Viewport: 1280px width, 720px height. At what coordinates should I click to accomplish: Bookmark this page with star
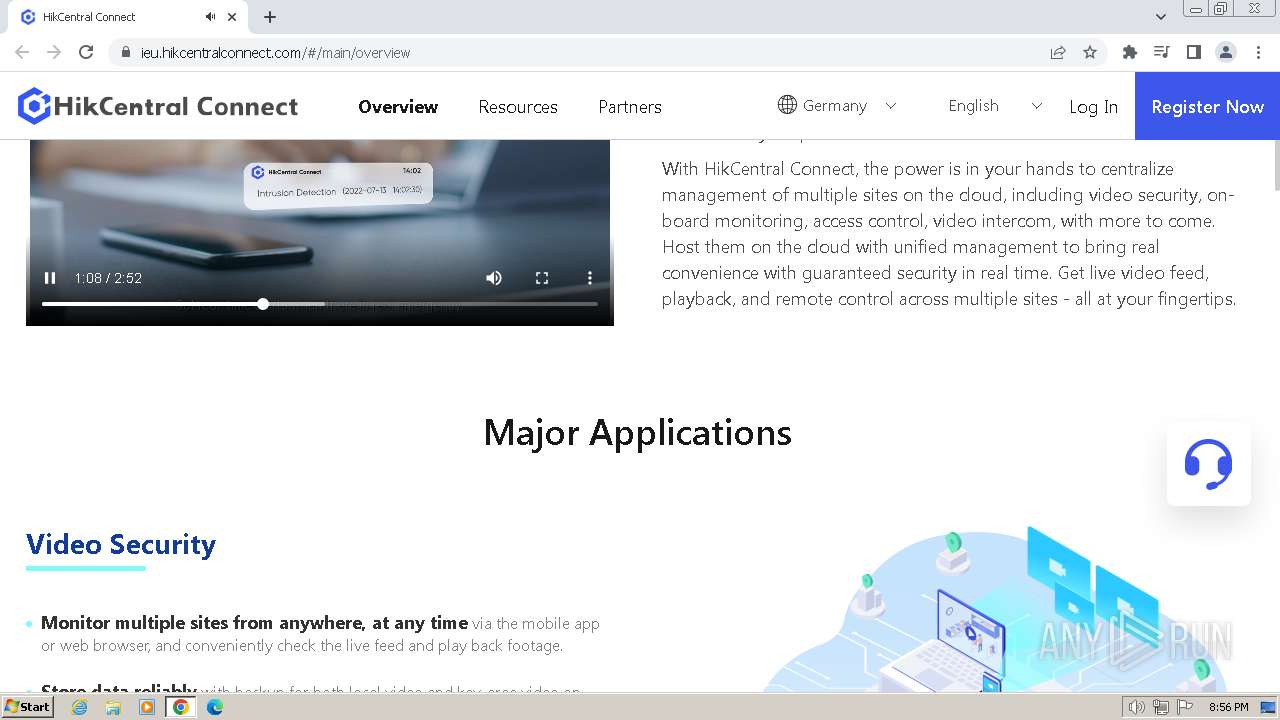click(1090, 52)
